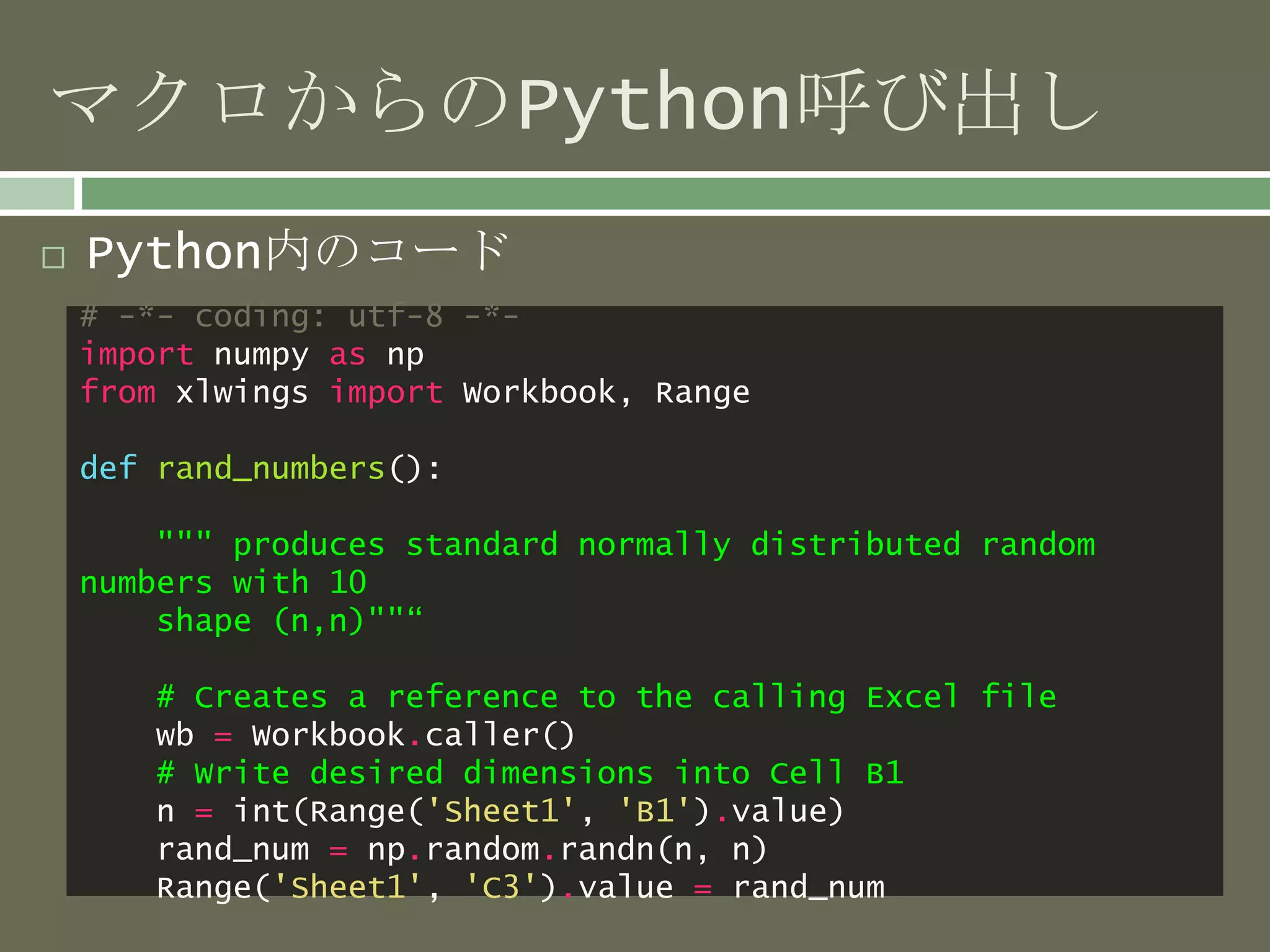Screen dimensions: 1270x952
Task: Click the comment '# Write desired dimensions into Cell B1'
Action: coord(530,773)
